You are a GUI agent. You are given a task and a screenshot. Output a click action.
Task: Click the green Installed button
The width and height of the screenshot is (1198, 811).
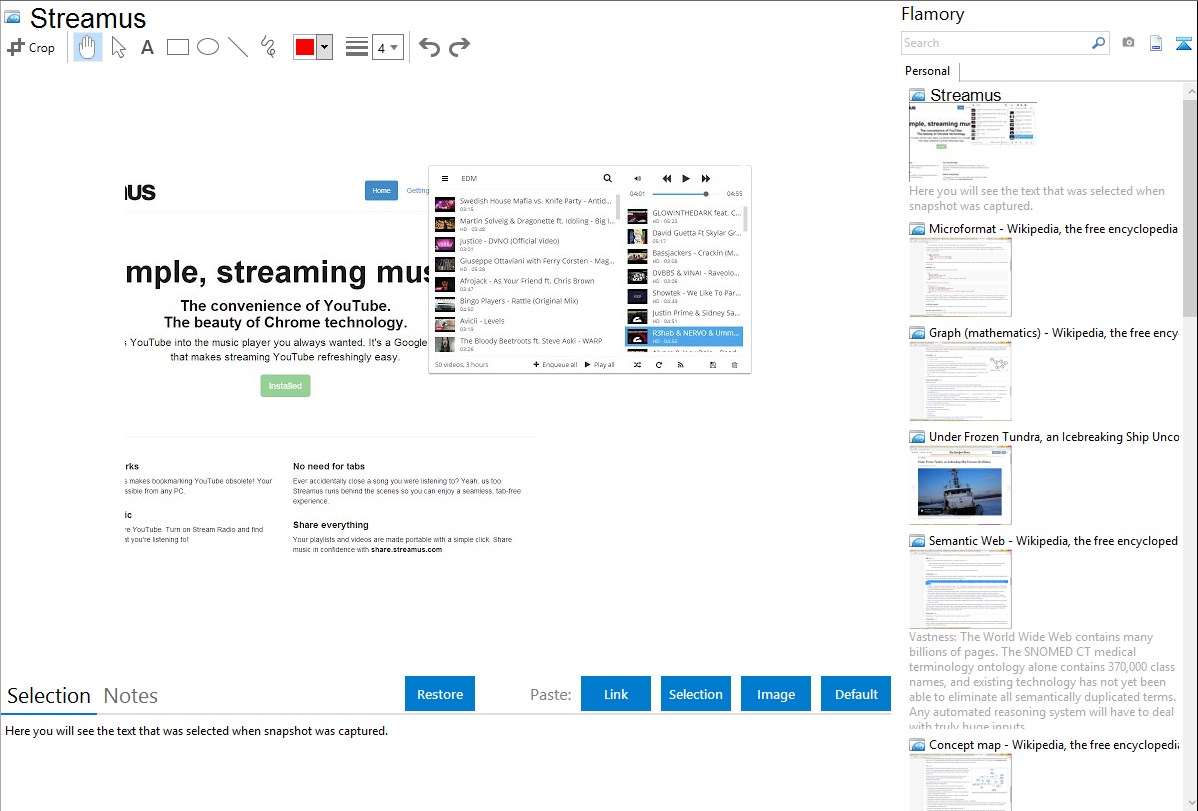[x=285, y=386]
